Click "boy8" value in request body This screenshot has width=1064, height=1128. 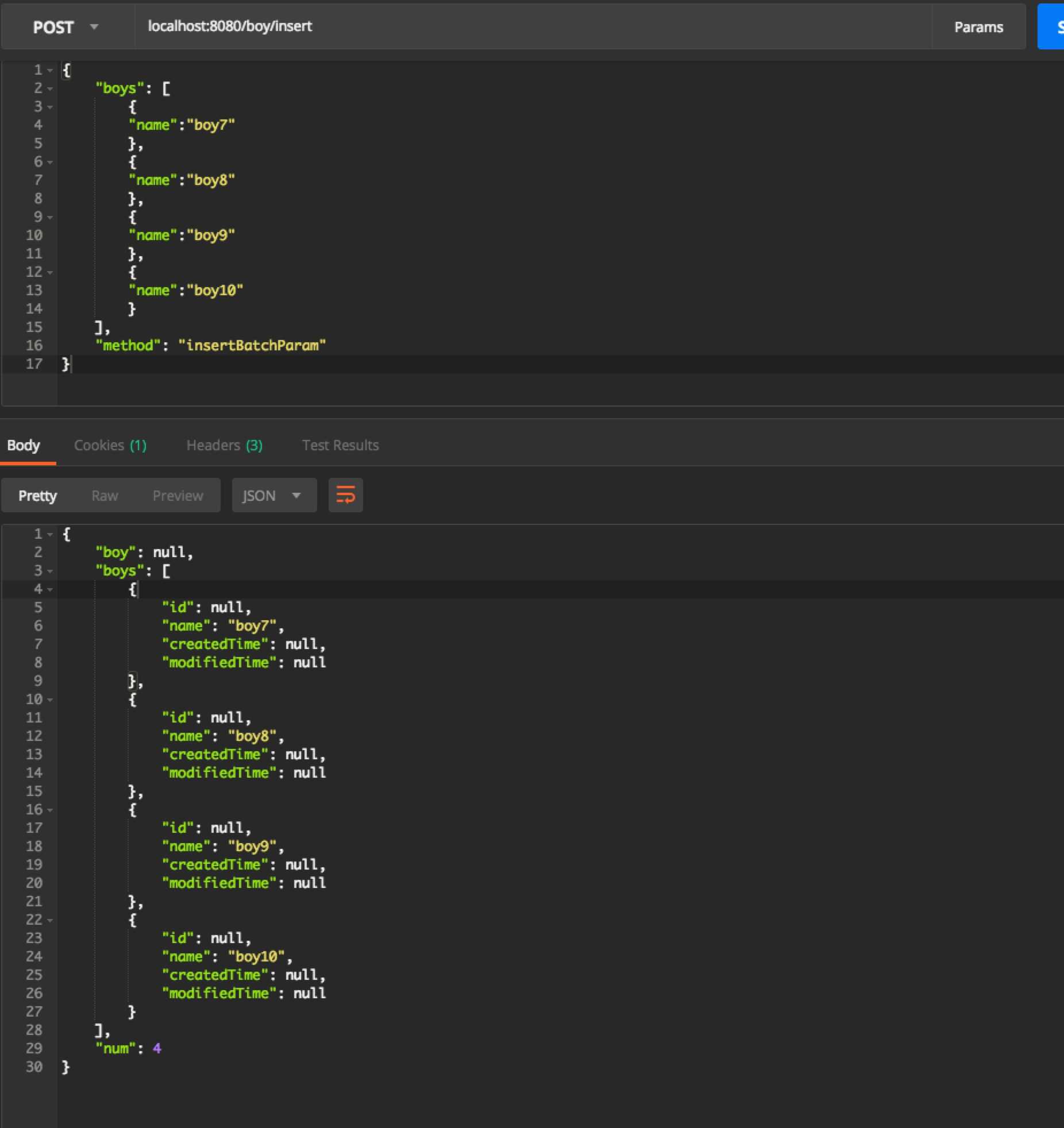[x=211, y=180]
